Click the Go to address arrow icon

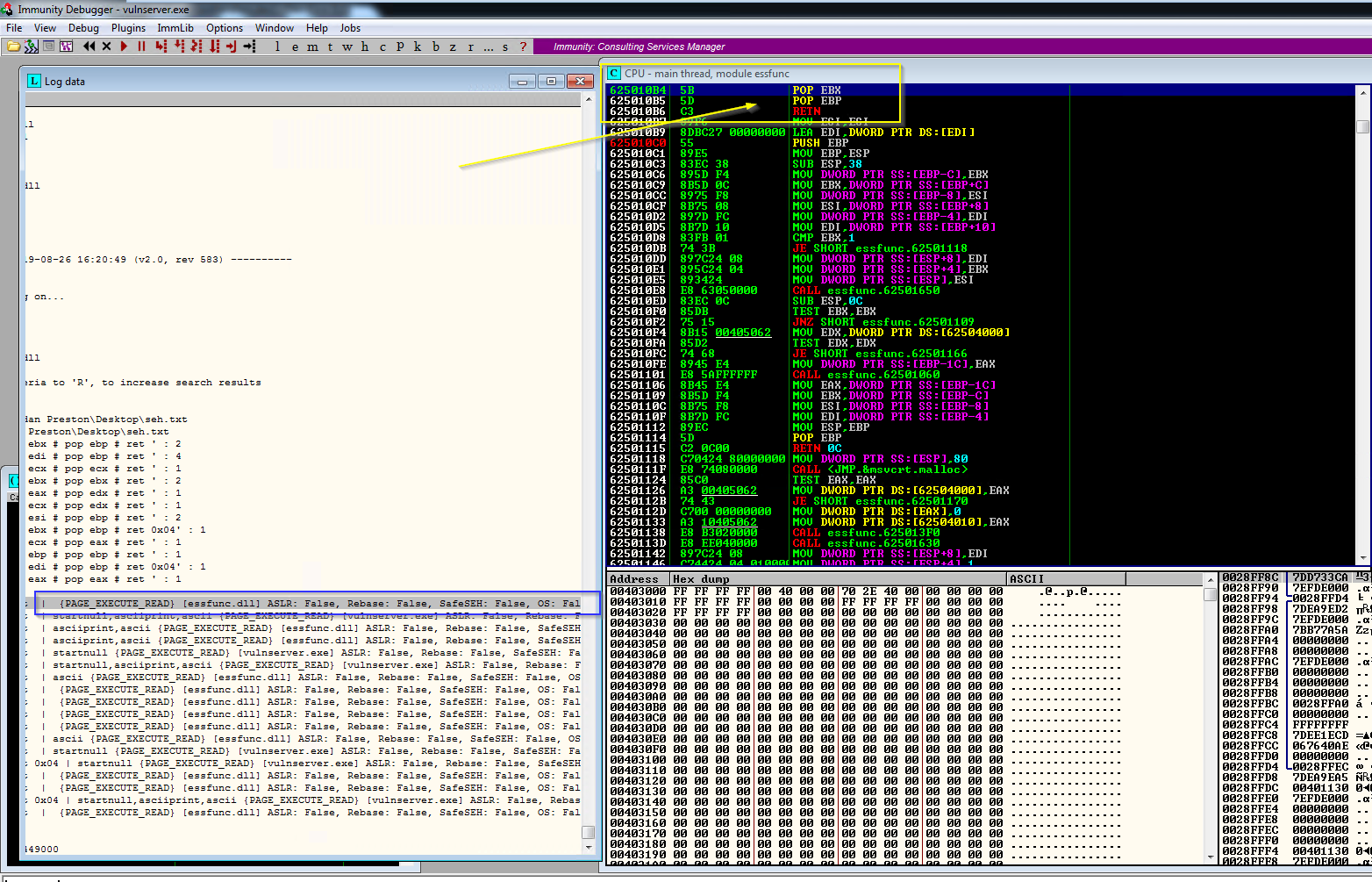tap(250, 47)
